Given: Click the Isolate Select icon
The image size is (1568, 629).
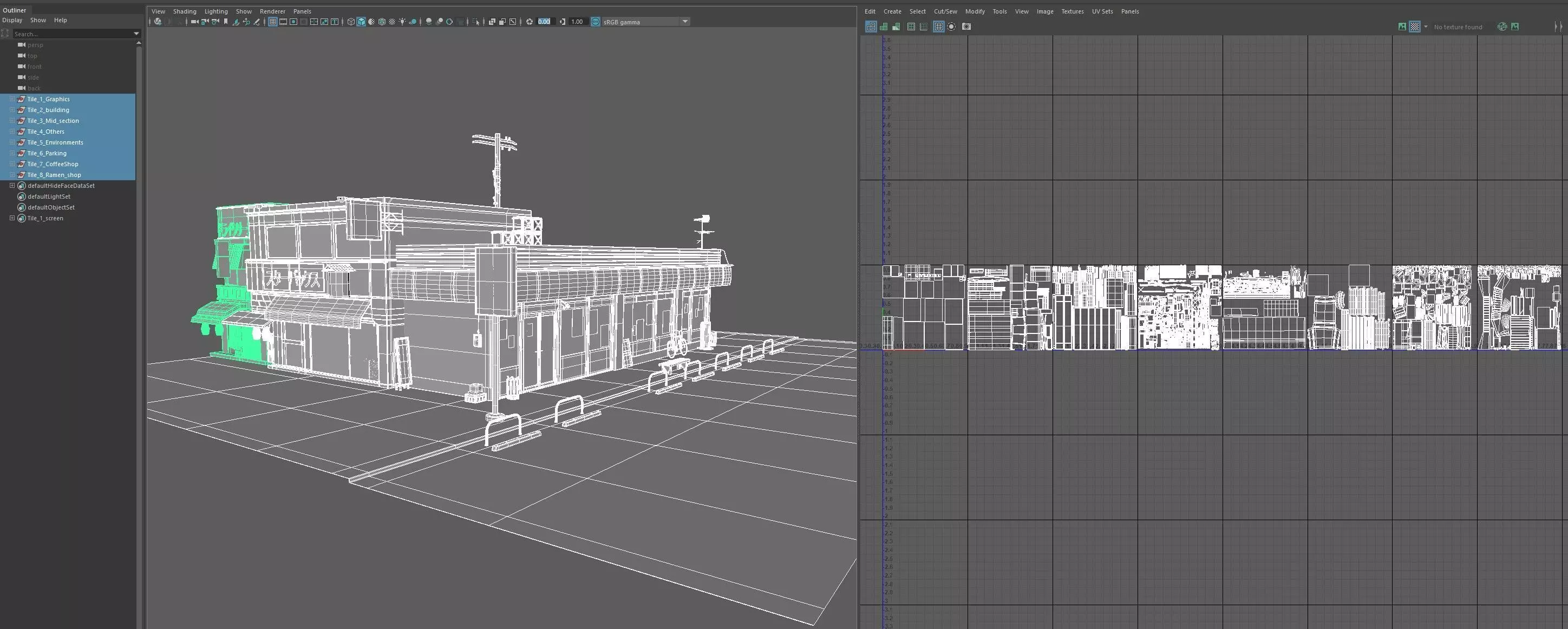Looking at the screenshot, I should [x=476, y=21].
